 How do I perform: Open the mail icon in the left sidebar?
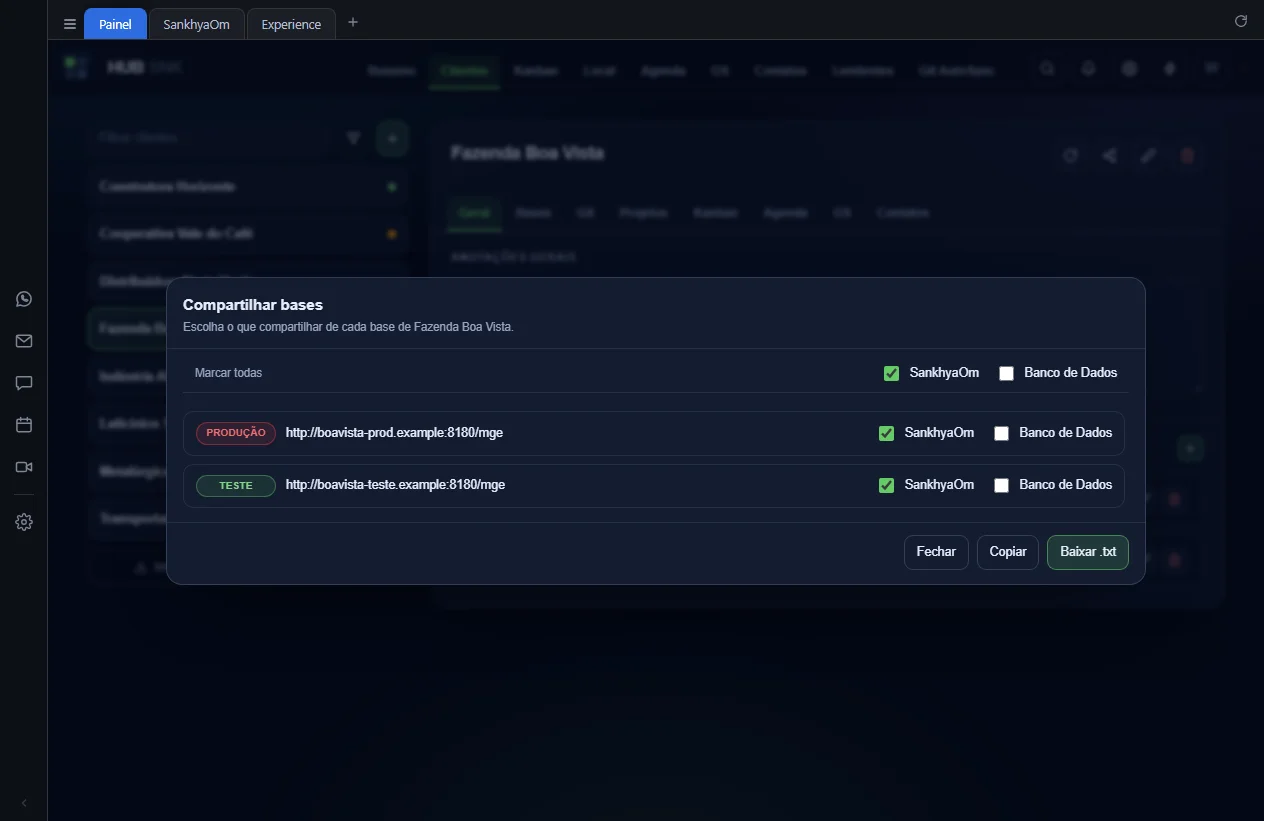pyautogui.click(x=24, y=341)
